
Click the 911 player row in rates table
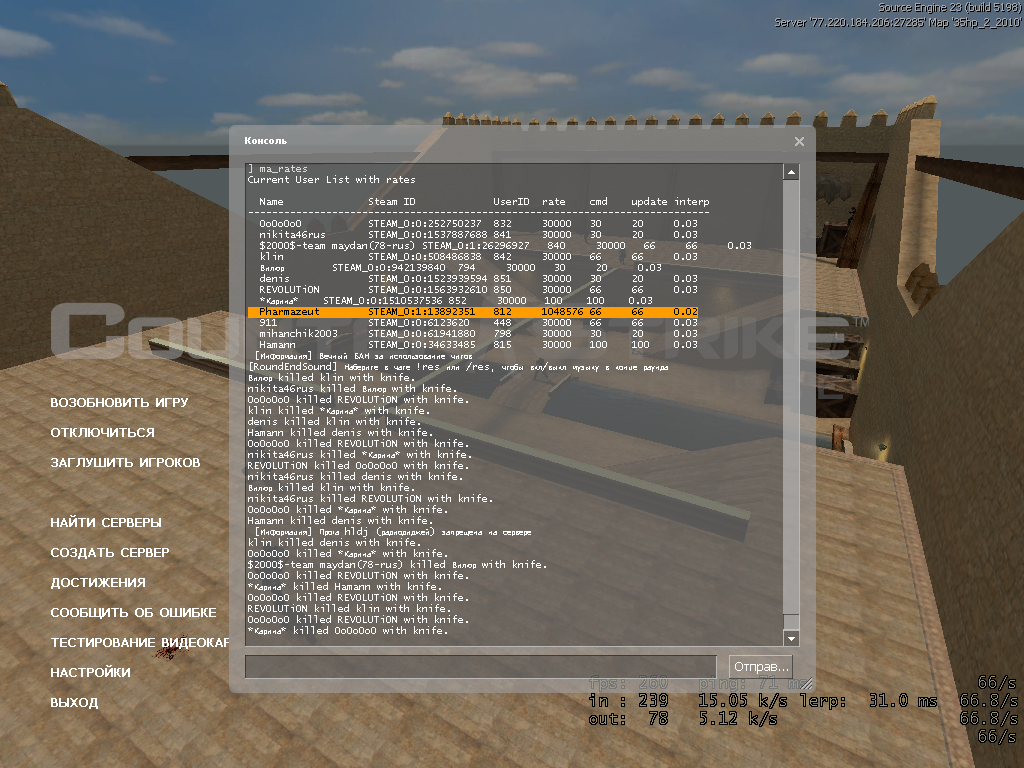[478, 323]
